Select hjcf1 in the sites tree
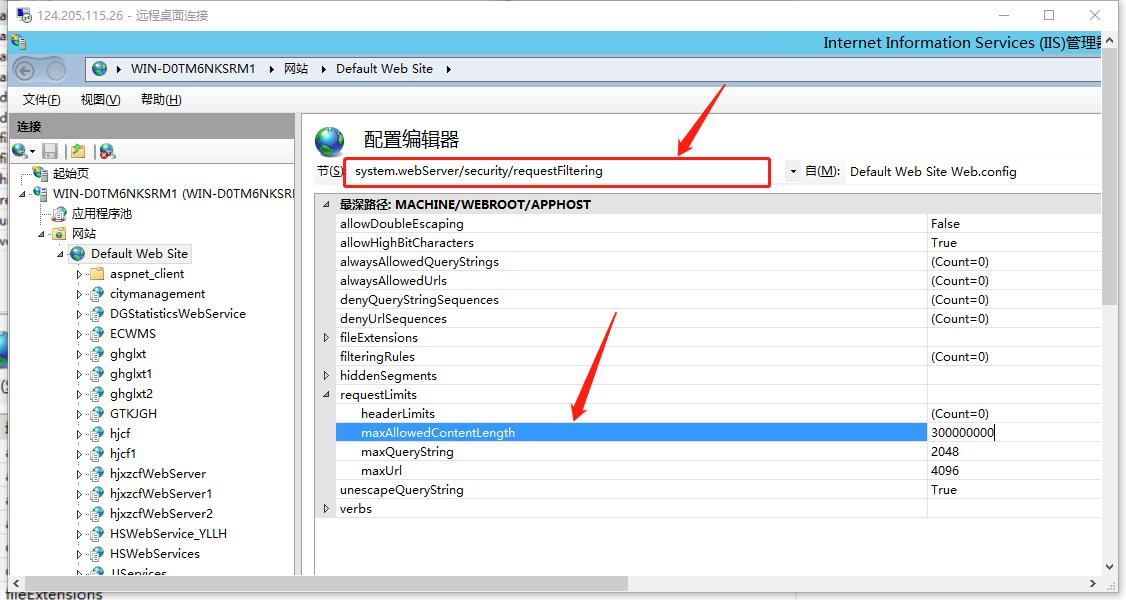1126x600 pixels. point(123,454)
